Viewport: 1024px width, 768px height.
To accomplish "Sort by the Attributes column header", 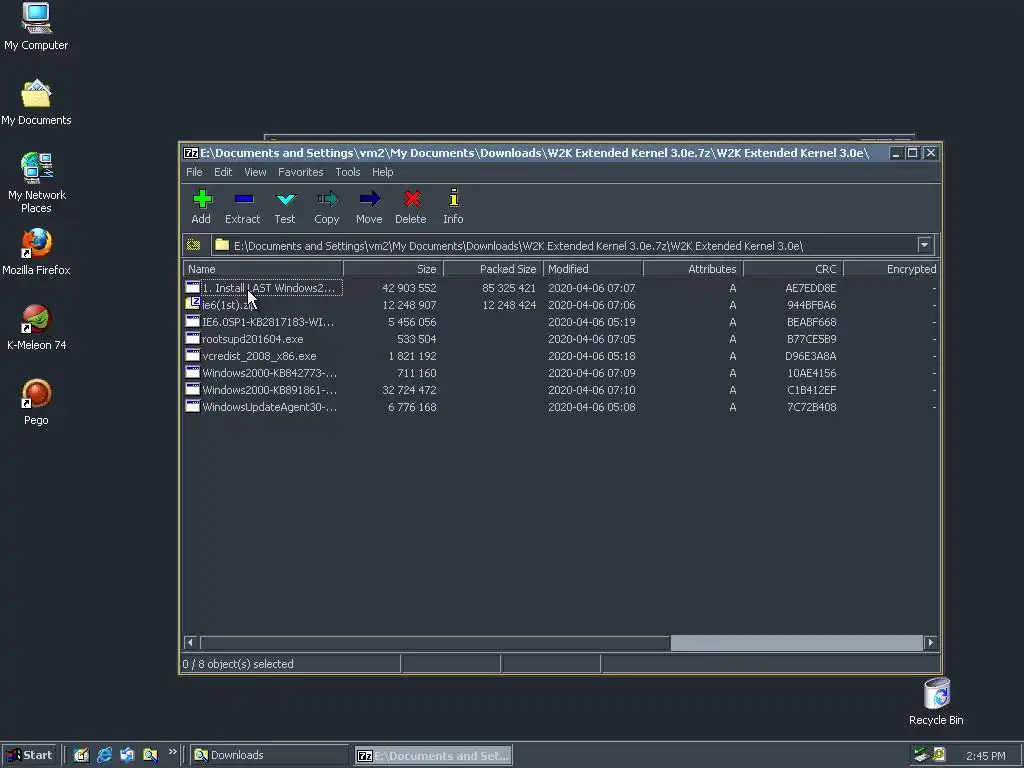I will 693,269.
